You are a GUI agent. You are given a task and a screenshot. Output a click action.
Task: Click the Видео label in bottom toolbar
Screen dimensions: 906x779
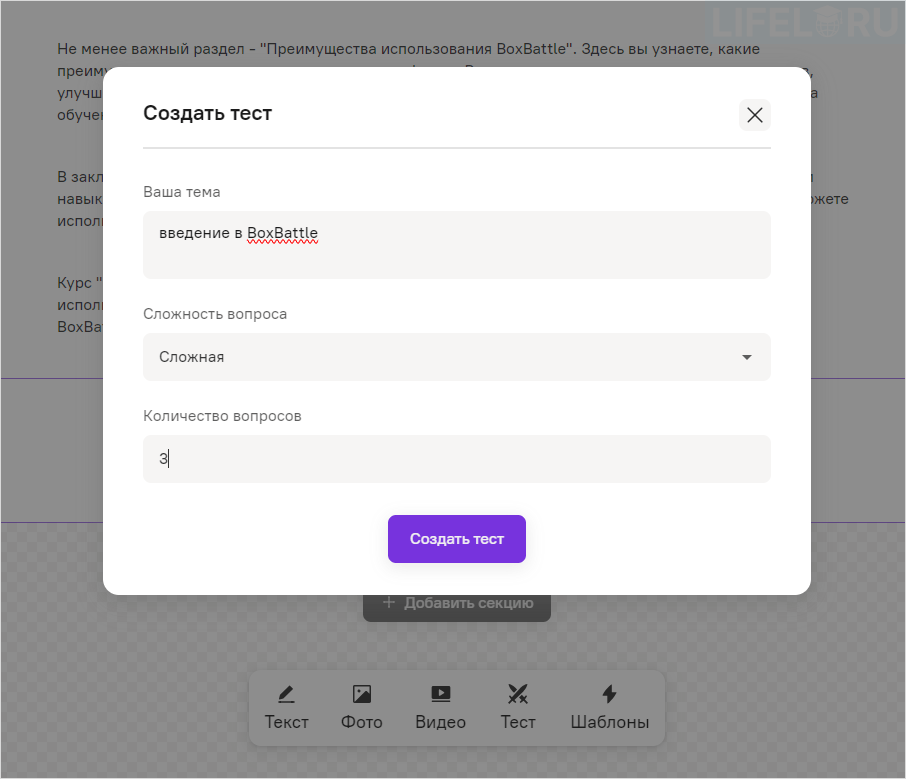click(441, 722)
